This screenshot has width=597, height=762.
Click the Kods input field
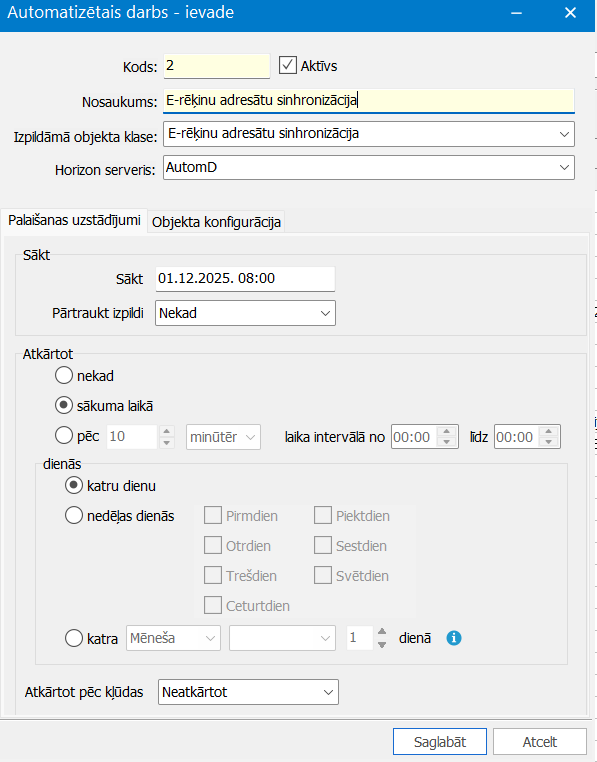[x=216, y=66]
